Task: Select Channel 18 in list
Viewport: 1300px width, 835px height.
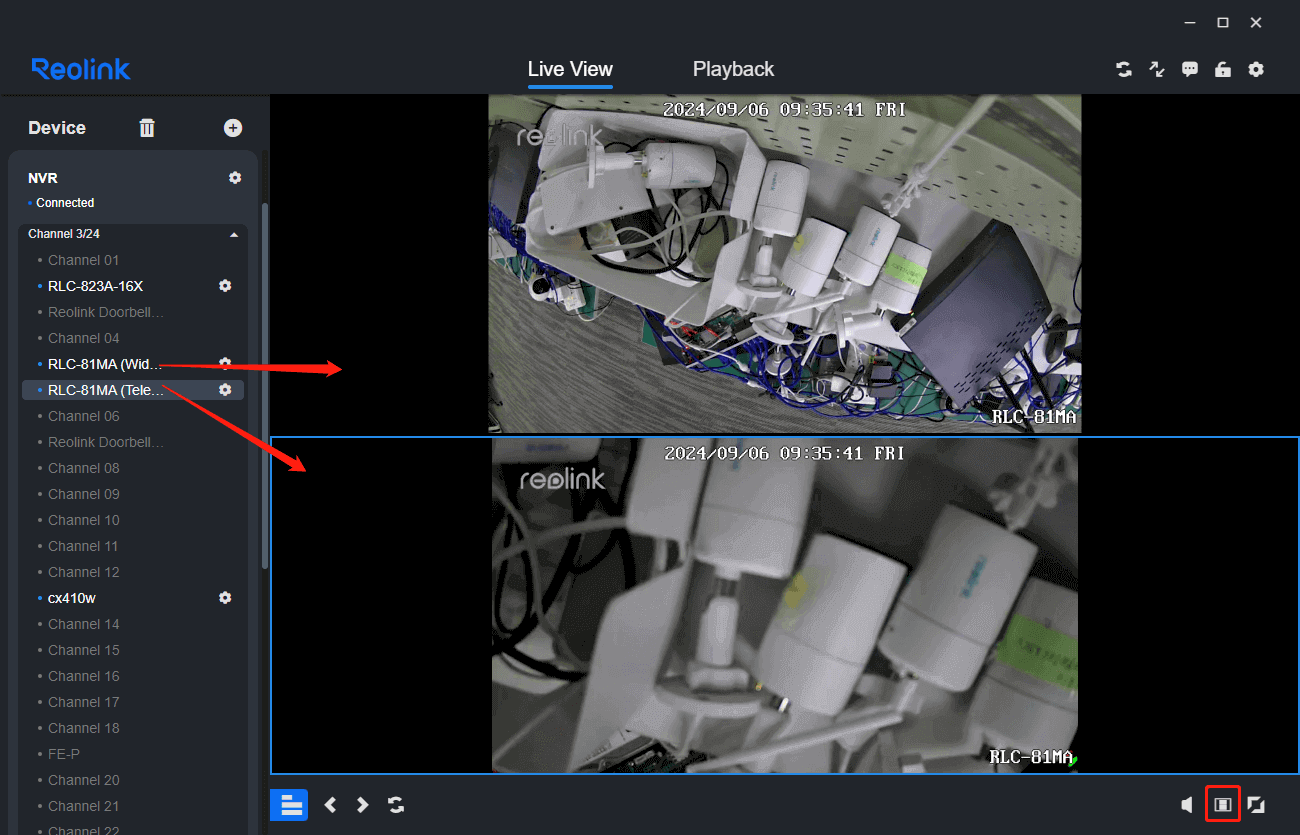Action: [x=83, y=728]
